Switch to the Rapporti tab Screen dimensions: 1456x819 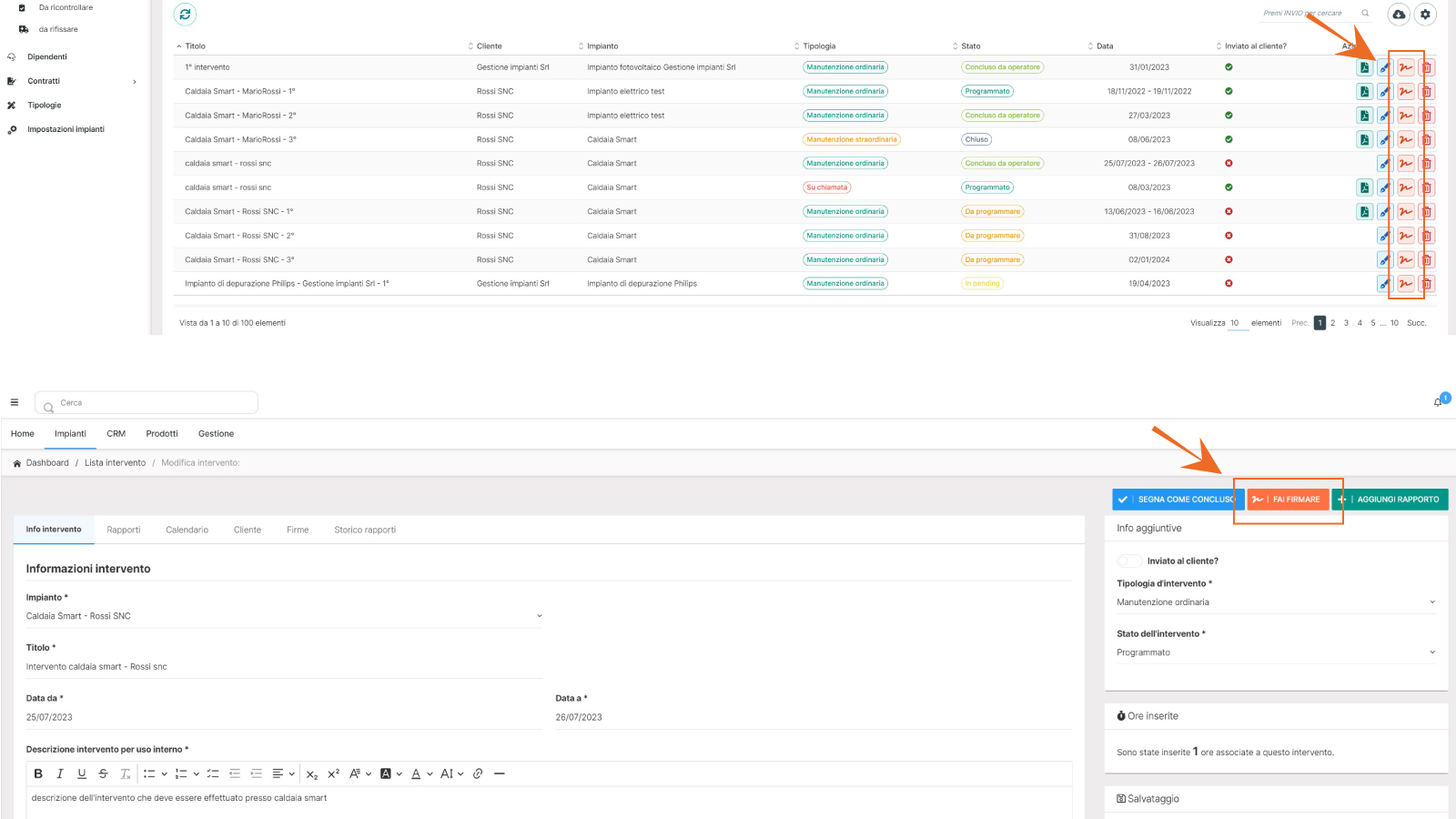tap(124, 530)
